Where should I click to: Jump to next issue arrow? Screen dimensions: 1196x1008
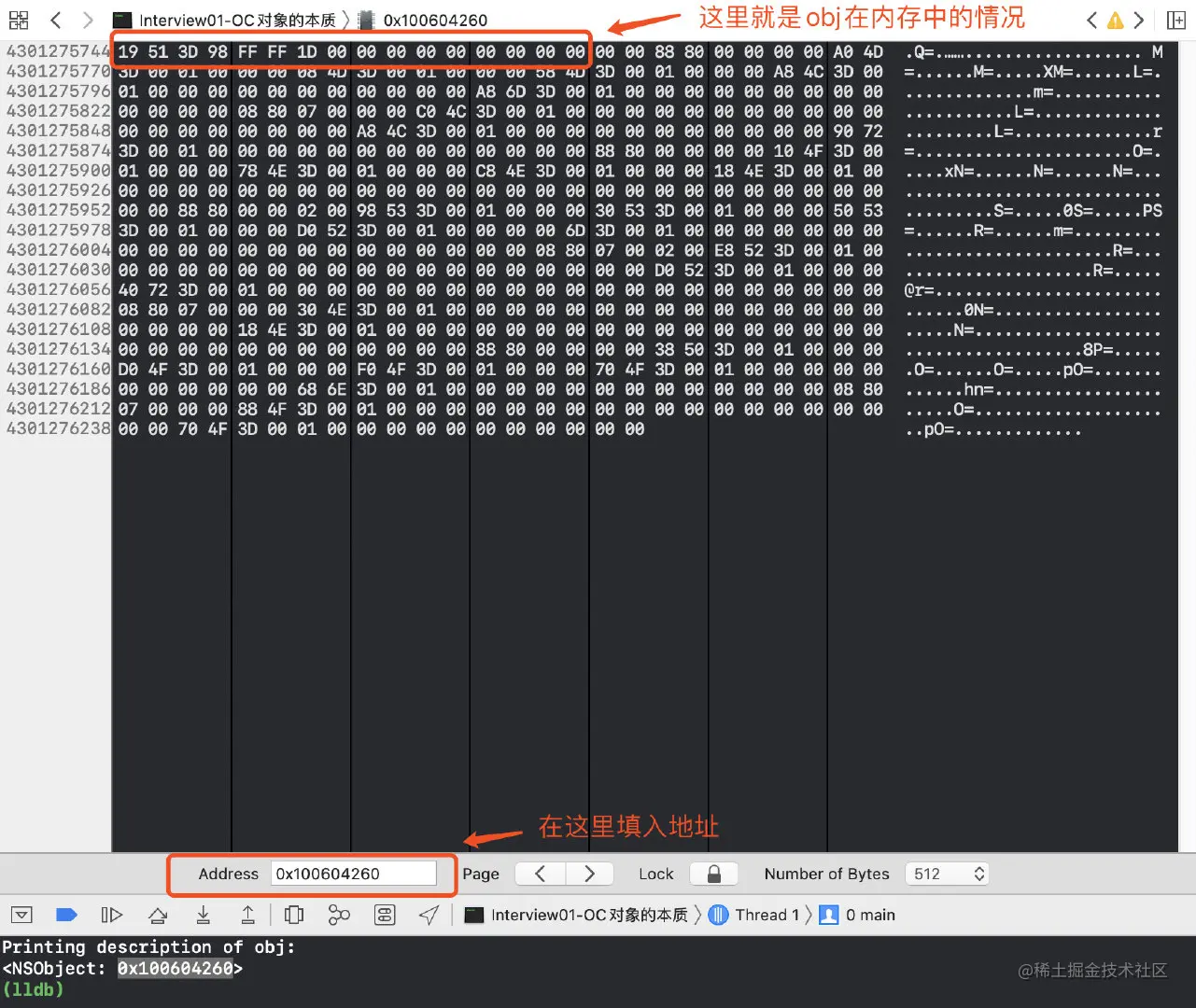pyautogui.click(x=1138, y=20)
